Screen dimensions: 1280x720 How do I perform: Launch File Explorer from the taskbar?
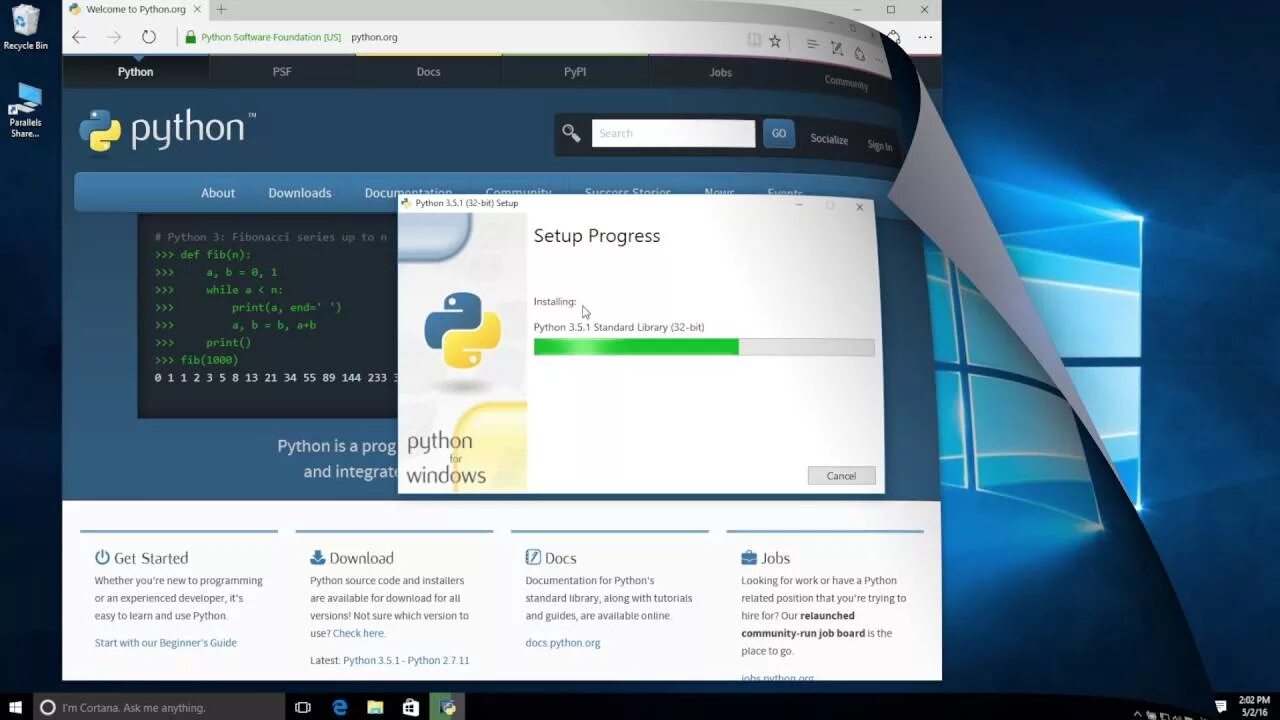click(x=374, y=707)
